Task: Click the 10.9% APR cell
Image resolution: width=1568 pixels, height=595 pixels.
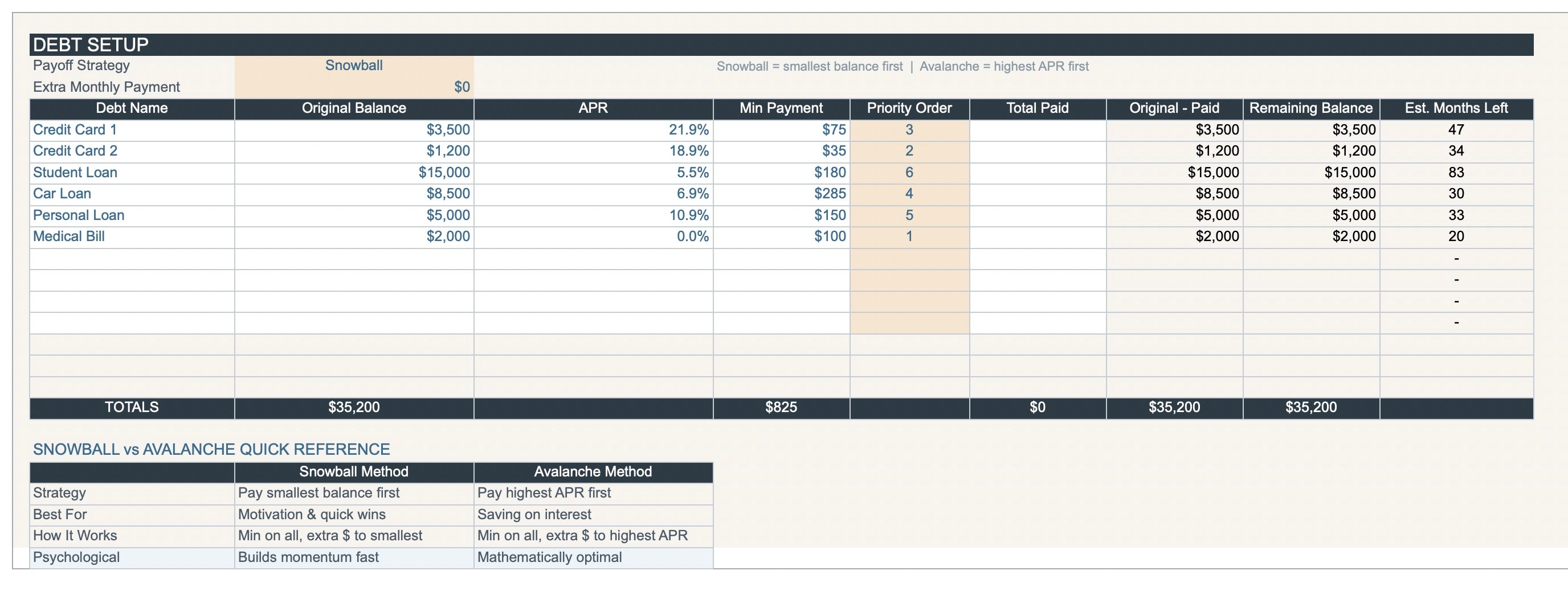Action: (x=594, y=215)
